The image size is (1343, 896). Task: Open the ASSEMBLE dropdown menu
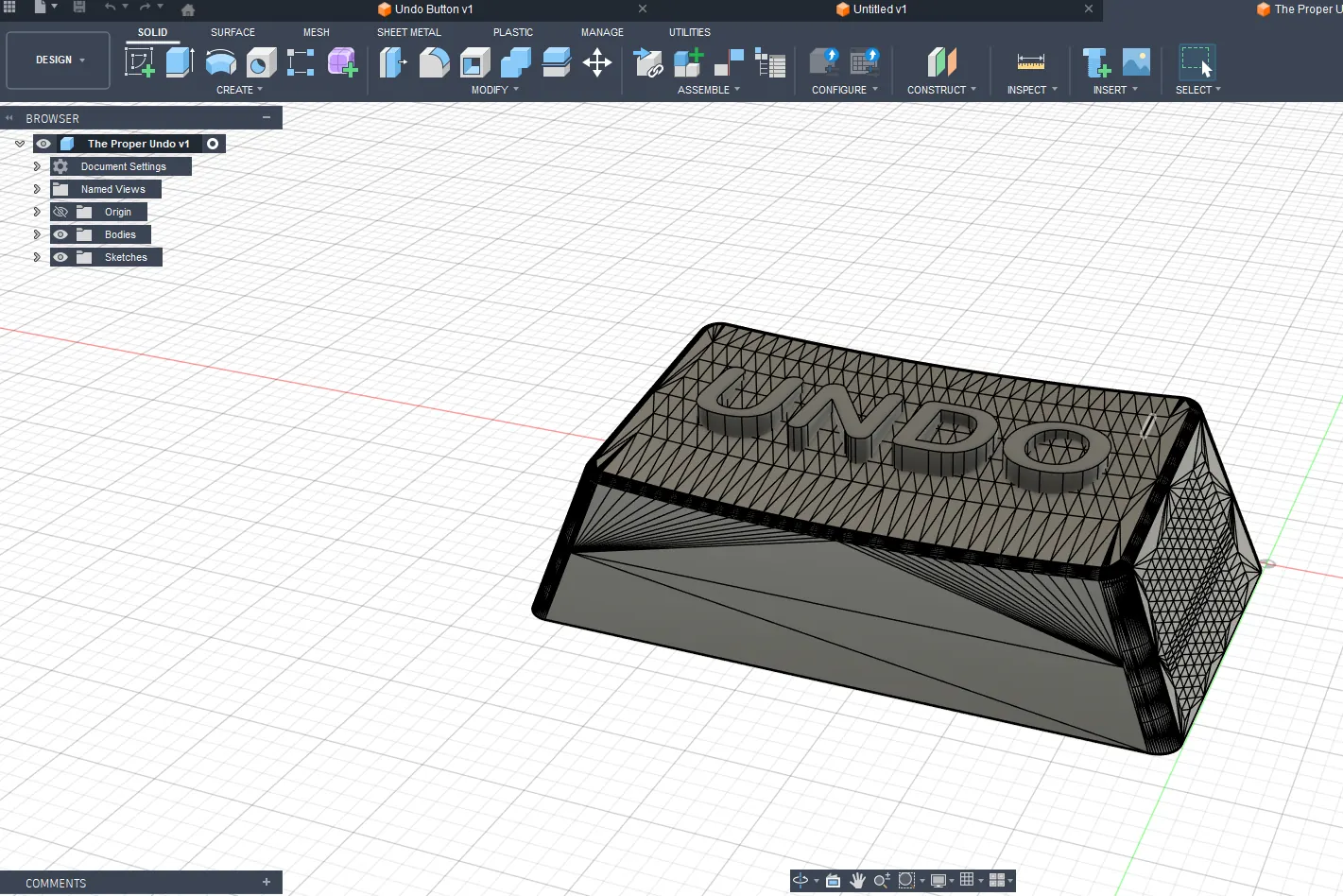pyautogui.click(x=709, y=90)
